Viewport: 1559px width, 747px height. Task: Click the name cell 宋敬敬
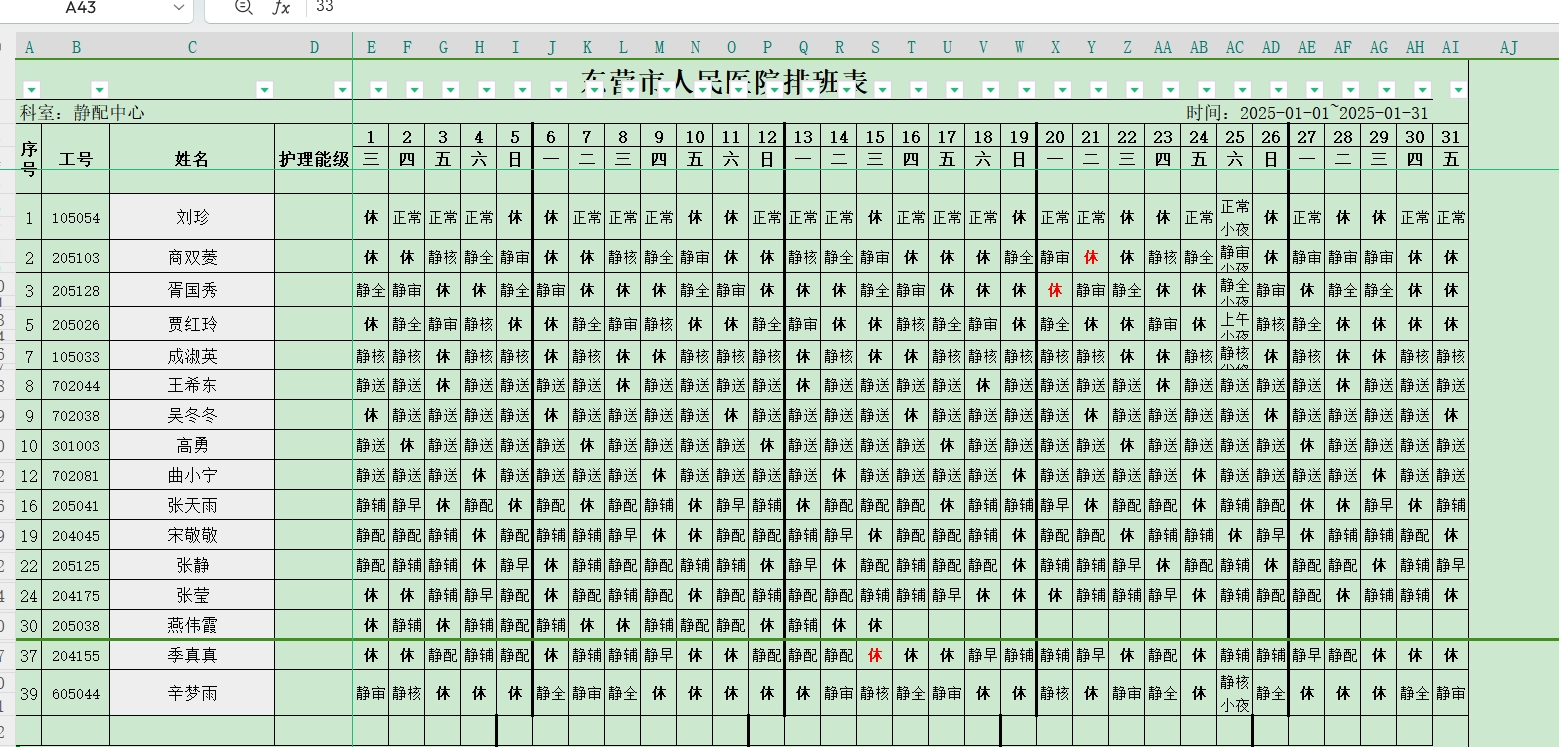coord(192,536)
